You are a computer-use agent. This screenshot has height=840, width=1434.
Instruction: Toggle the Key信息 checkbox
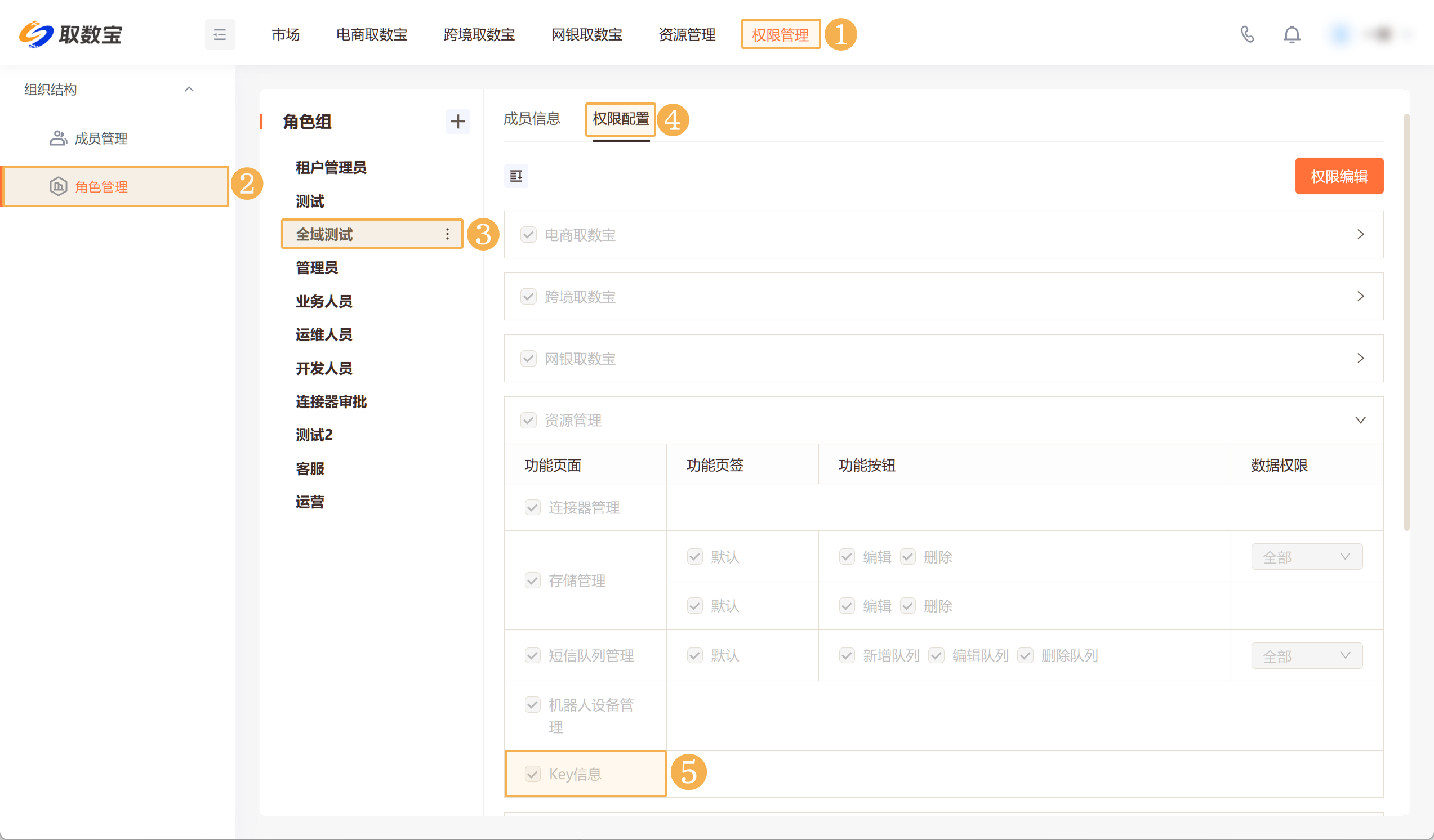click(x=533, y=774)
